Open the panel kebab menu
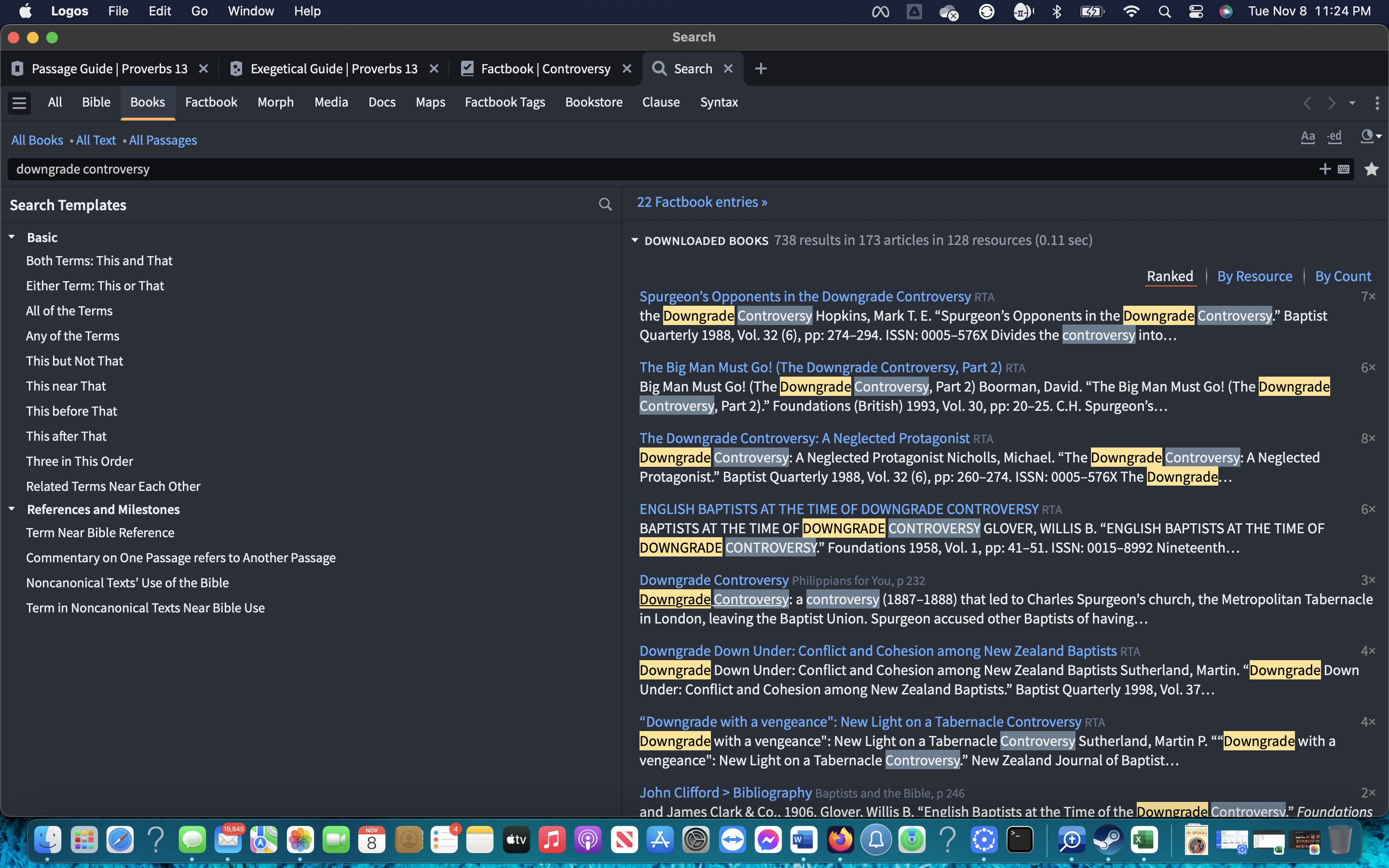This screenshot has width=1389, height=868. tap(1377, 103)
